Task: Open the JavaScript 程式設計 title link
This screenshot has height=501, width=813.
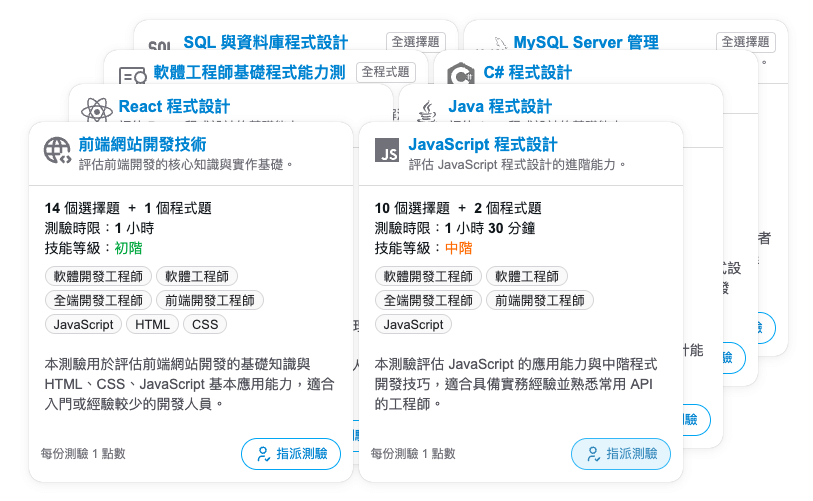Action: click(x=482, y=144)
